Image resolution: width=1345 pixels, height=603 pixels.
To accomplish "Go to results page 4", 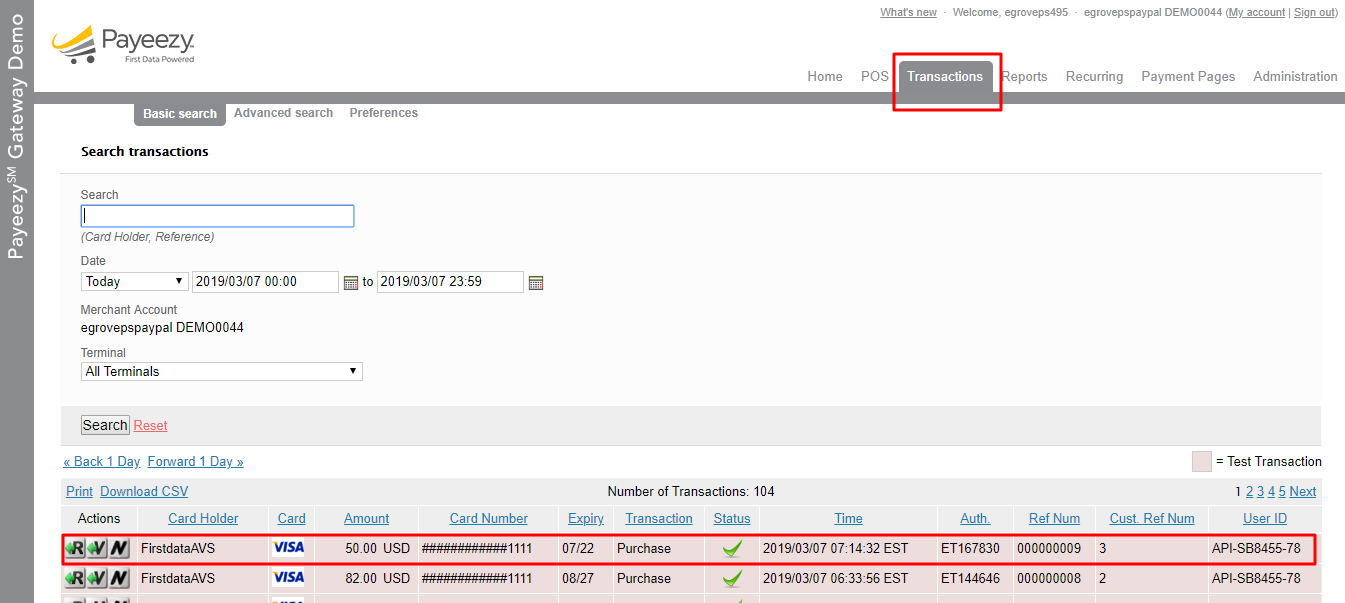I will coord(1271,491).
